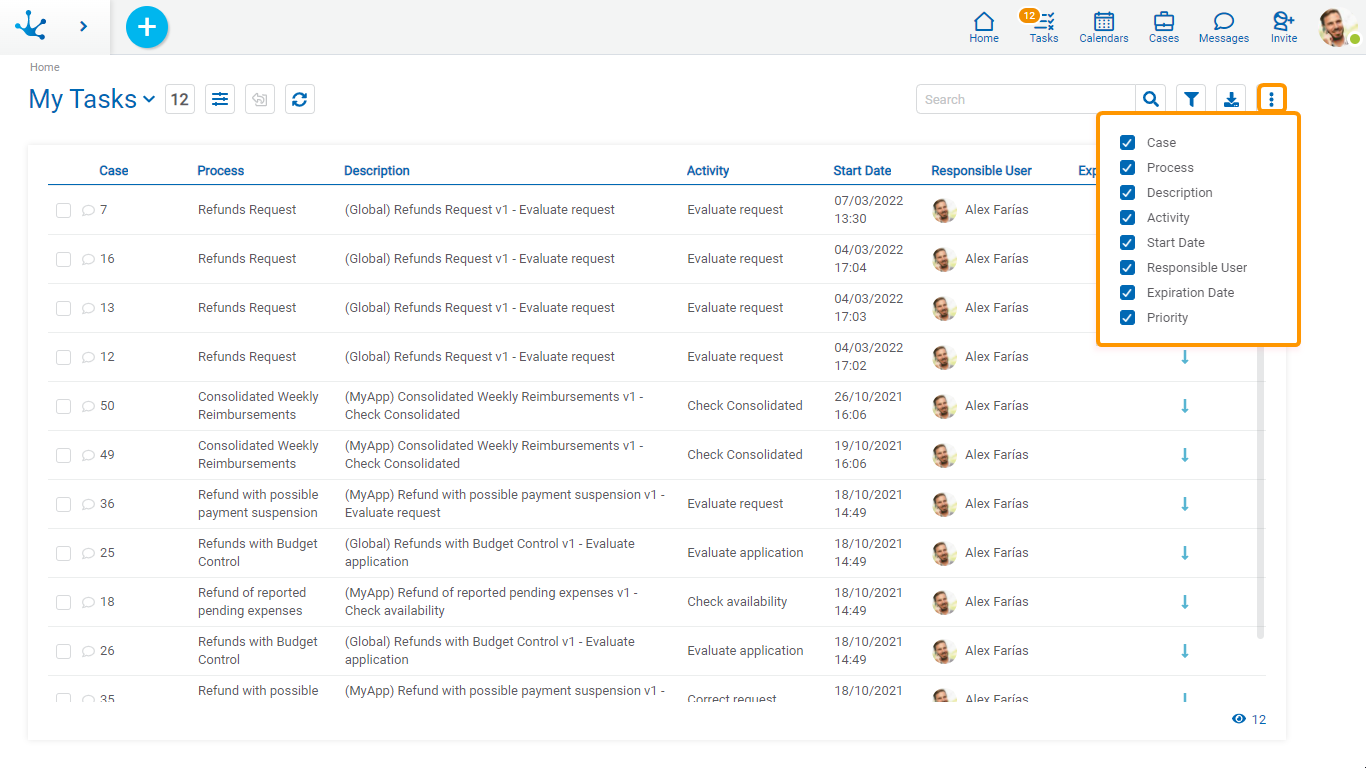Uncheck the Expiration Date column checkbox

pyautogui.click(x=1127, y=293)
